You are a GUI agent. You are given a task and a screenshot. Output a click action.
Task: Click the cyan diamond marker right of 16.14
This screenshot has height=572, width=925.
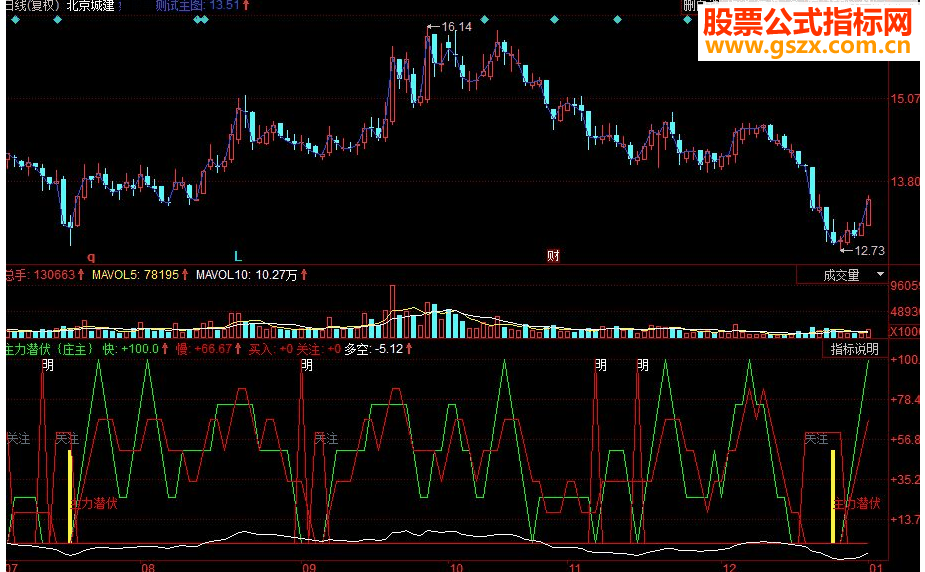(x=484, y=19)
